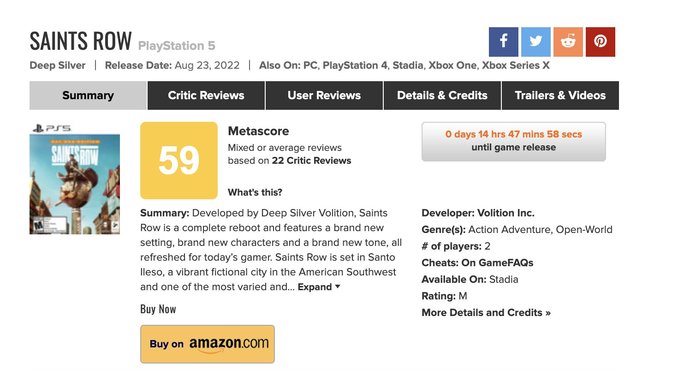
Task: Select the Summary tab
Action: pyautogui.click(x=88, y=95)
